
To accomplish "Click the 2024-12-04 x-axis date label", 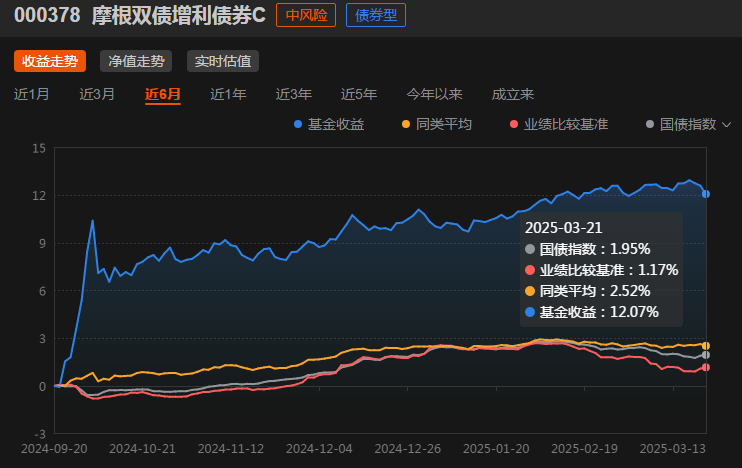I will point(319,449).
